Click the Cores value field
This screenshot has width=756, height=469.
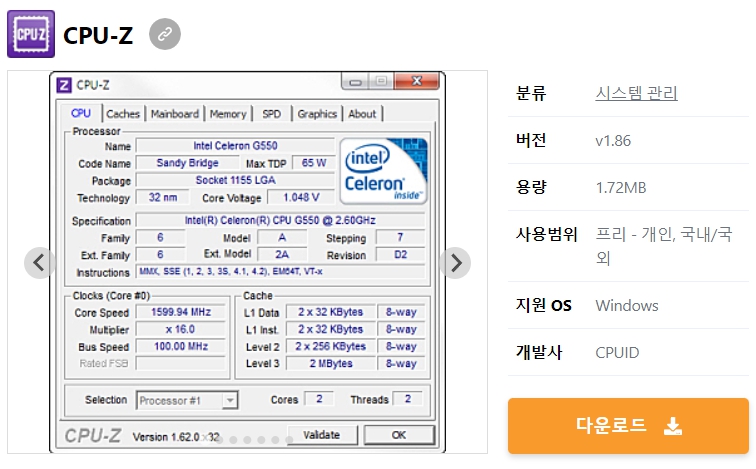(319, 399)
